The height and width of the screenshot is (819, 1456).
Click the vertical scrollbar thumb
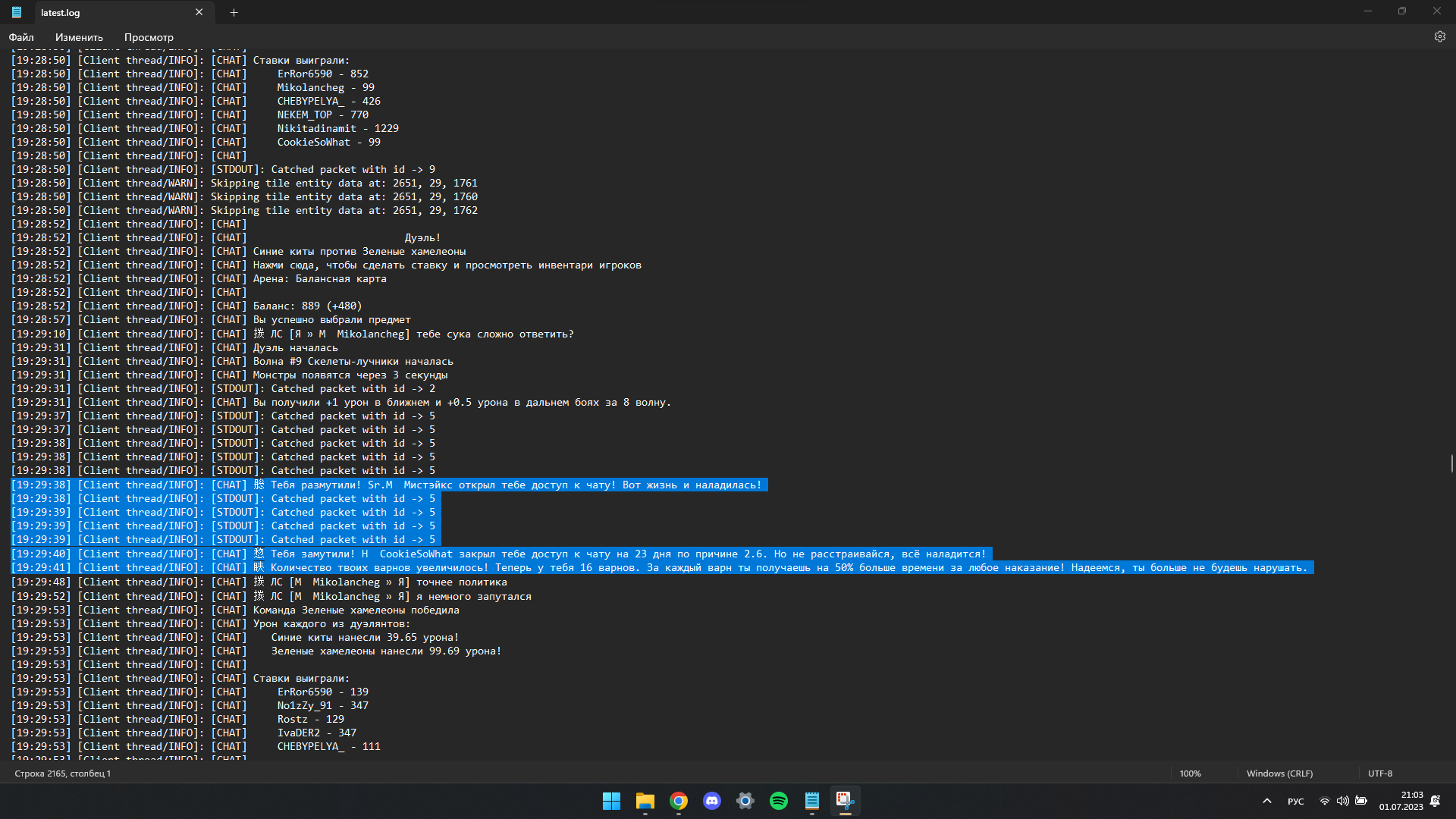pyautogui.click(x=1452, y=463)
